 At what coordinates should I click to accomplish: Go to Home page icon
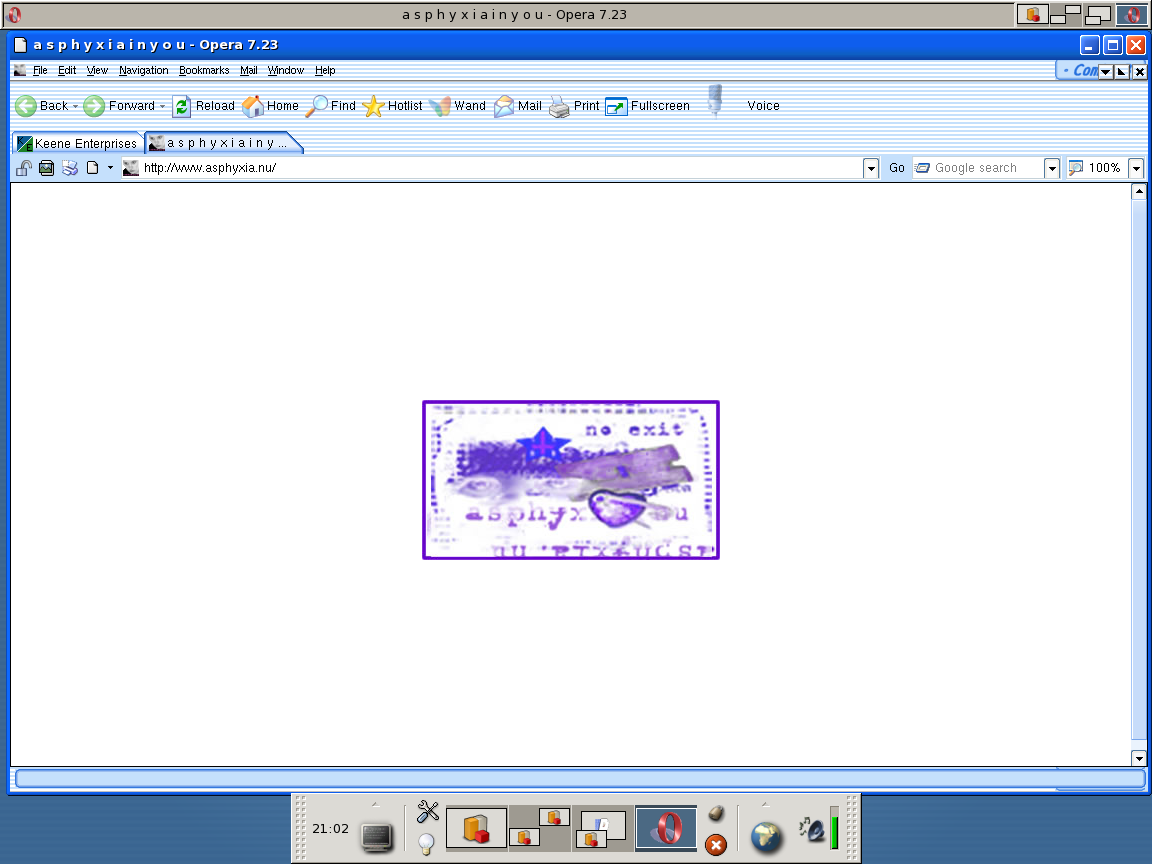(253, 107)
